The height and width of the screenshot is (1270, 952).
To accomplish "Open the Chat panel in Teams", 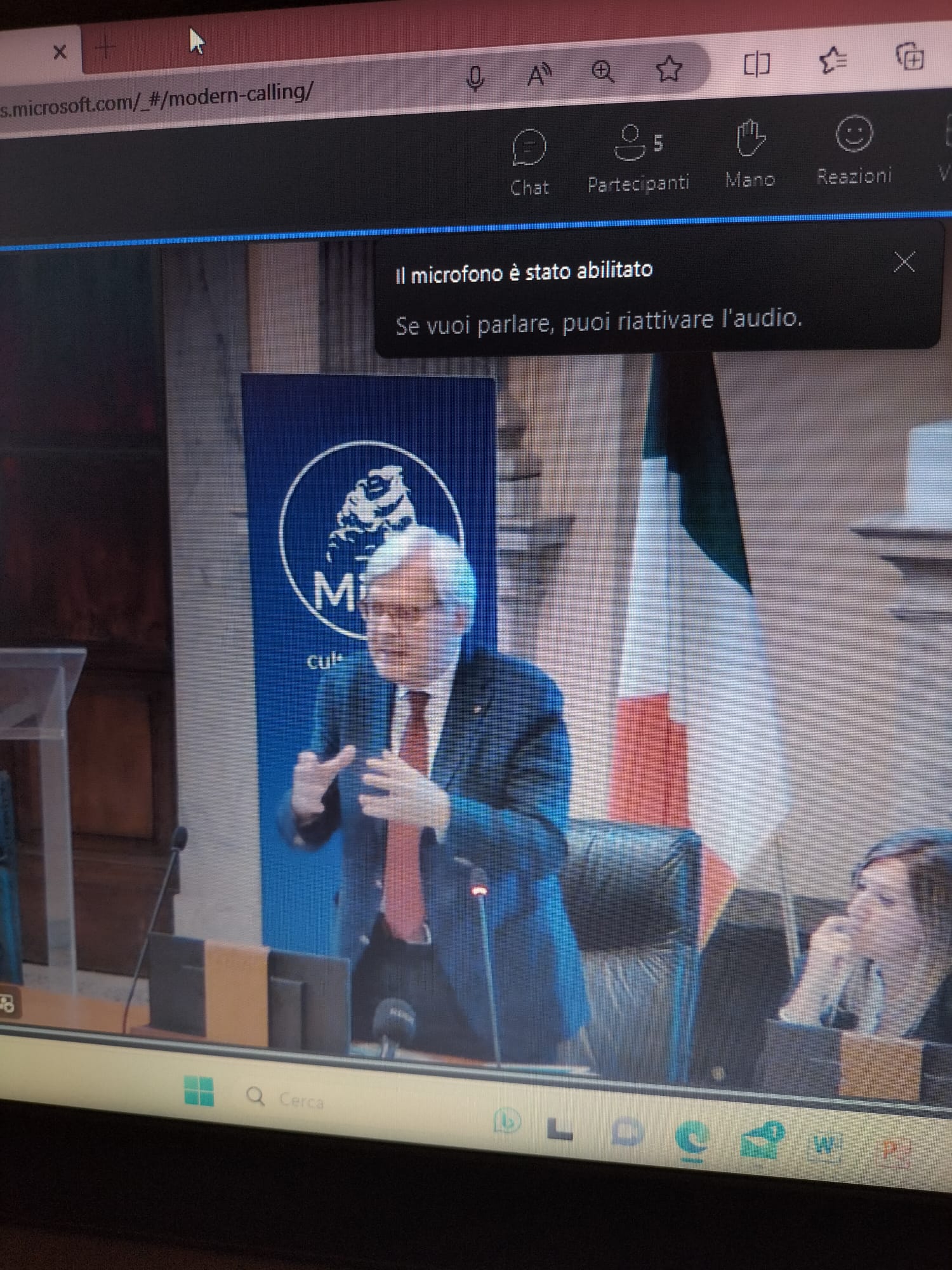I will [529, 161].
